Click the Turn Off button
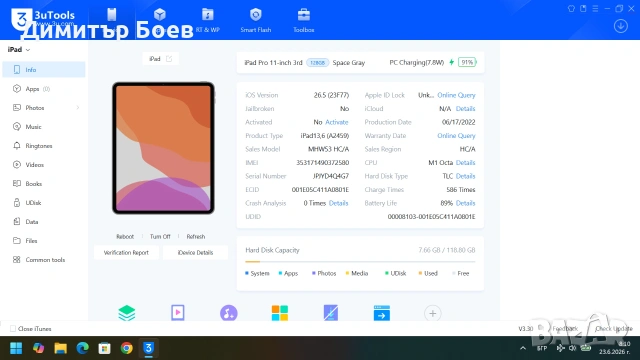640x360 pixels. click(x=160, y=236)
